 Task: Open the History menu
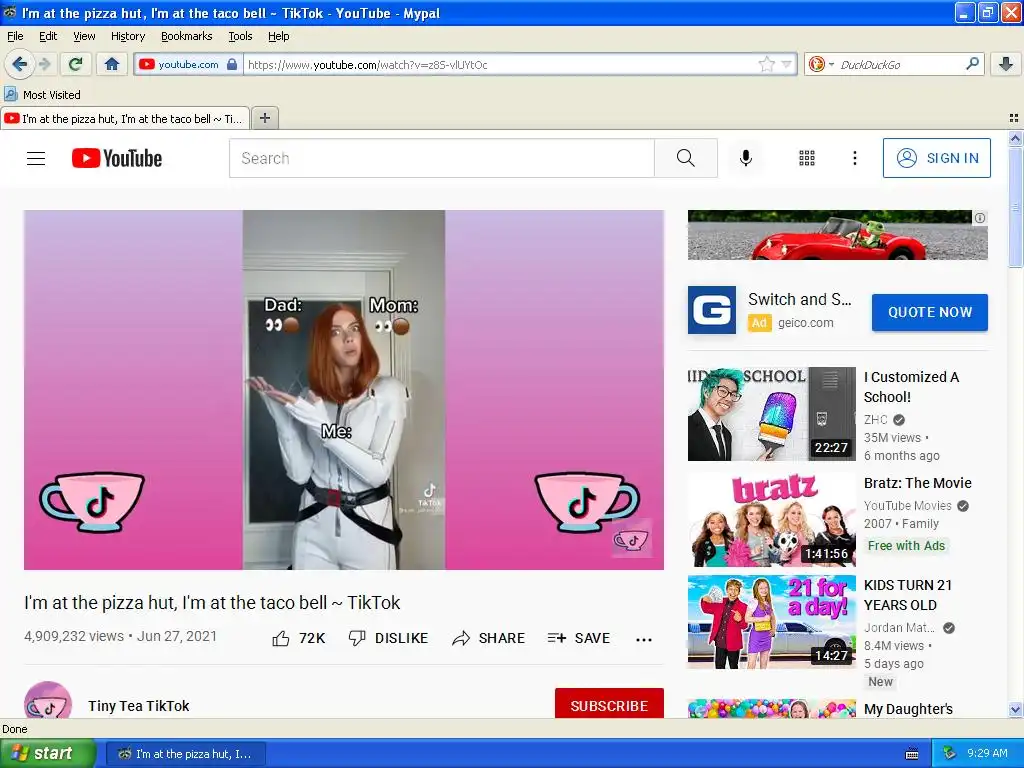(128, 36)
